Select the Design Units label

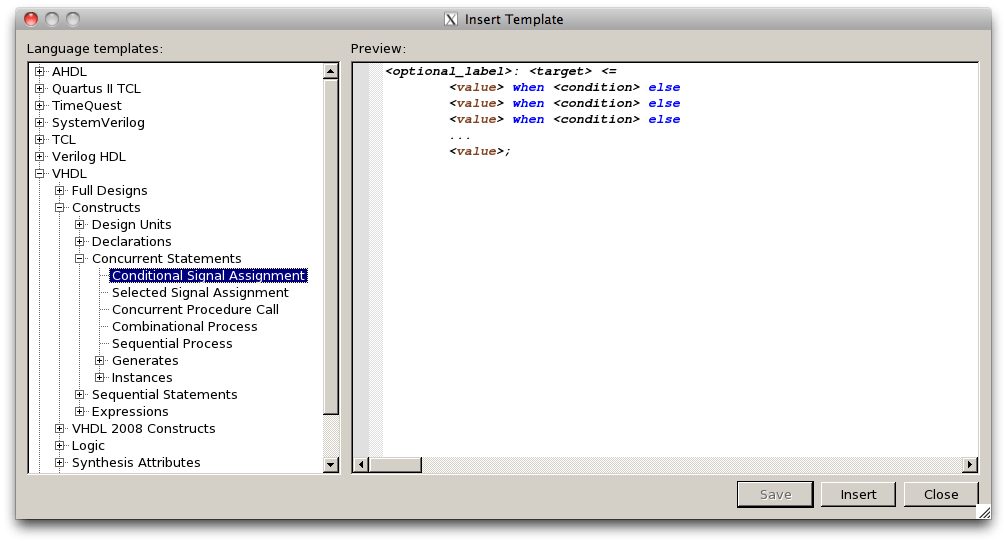point(132,225)
